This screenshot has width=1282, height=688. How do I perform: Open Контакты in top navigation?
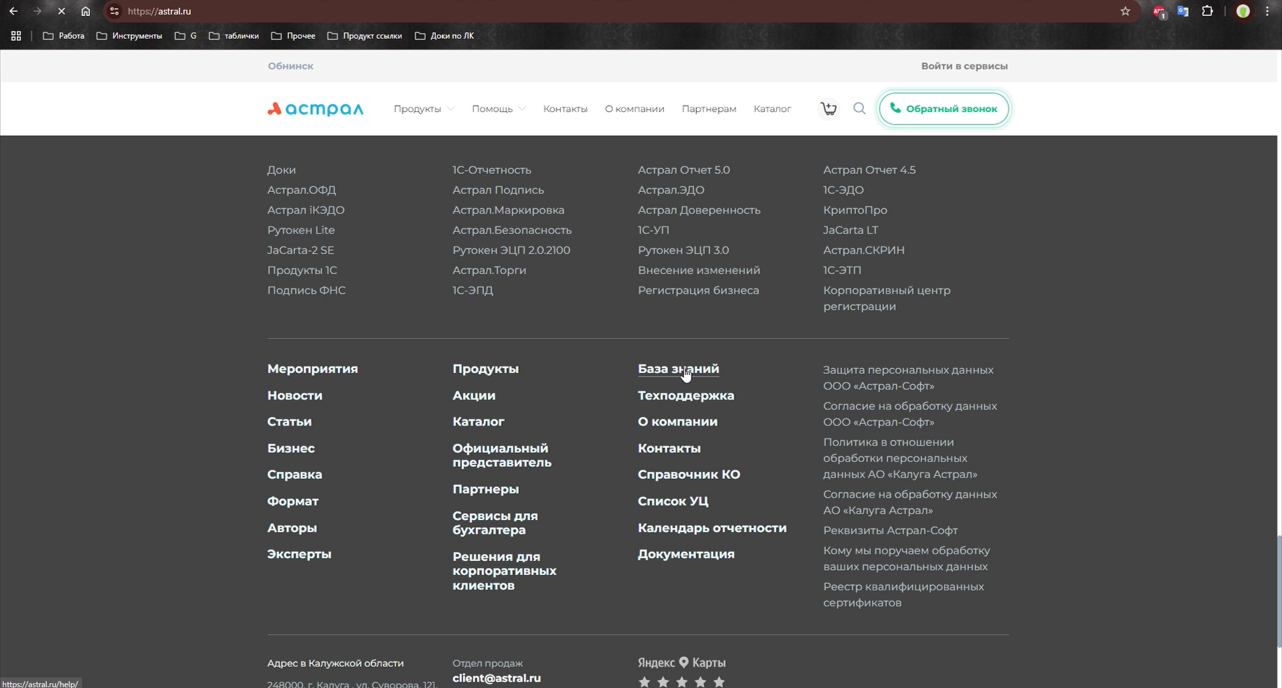pyautogui.click(x=565, y=109)
